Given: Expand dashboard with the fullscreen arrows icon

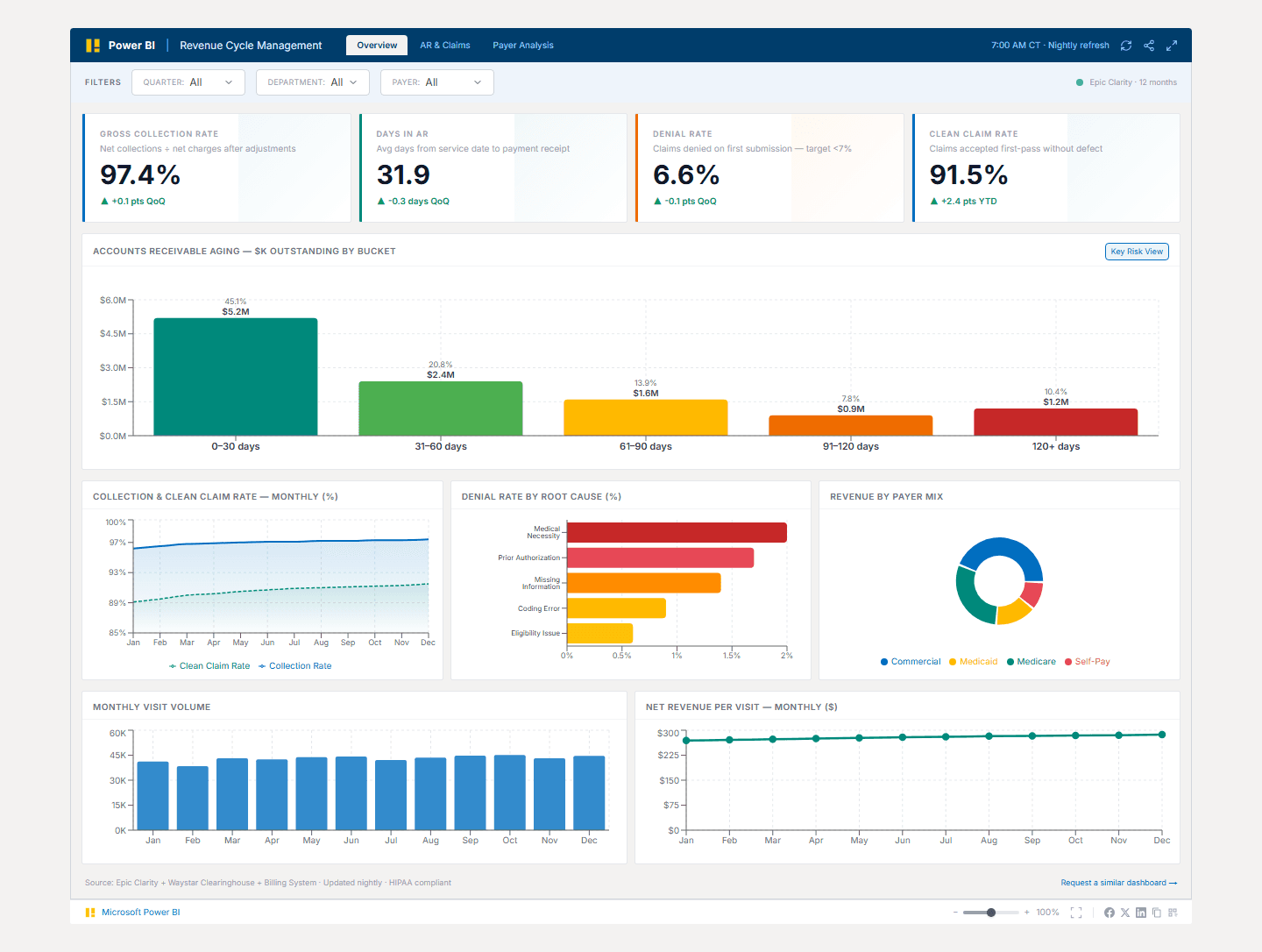Looking at the screenshot, I should [x=1172, y=46].
